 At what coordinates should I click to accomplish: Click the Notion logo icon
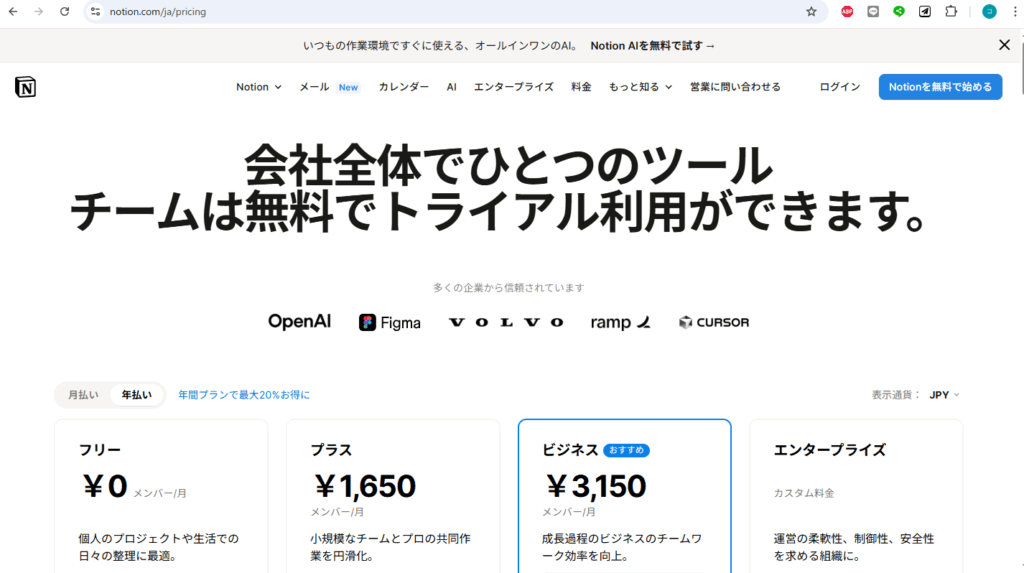pos(25,87)
